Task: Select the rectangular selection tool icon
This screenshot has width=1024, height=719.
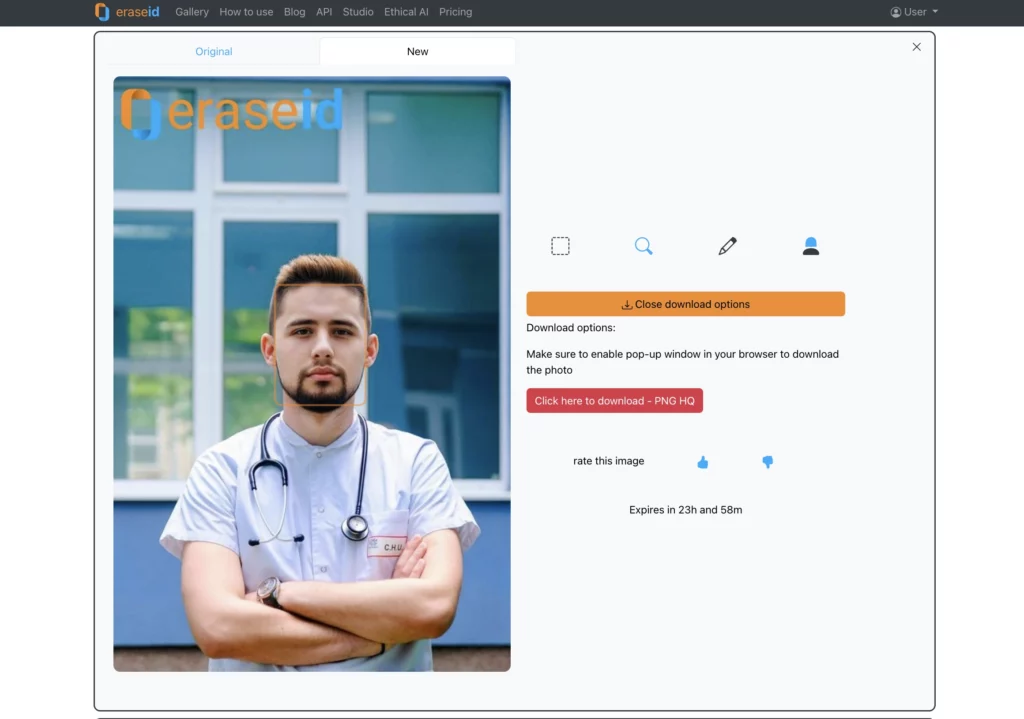Action: click(560, 245)
